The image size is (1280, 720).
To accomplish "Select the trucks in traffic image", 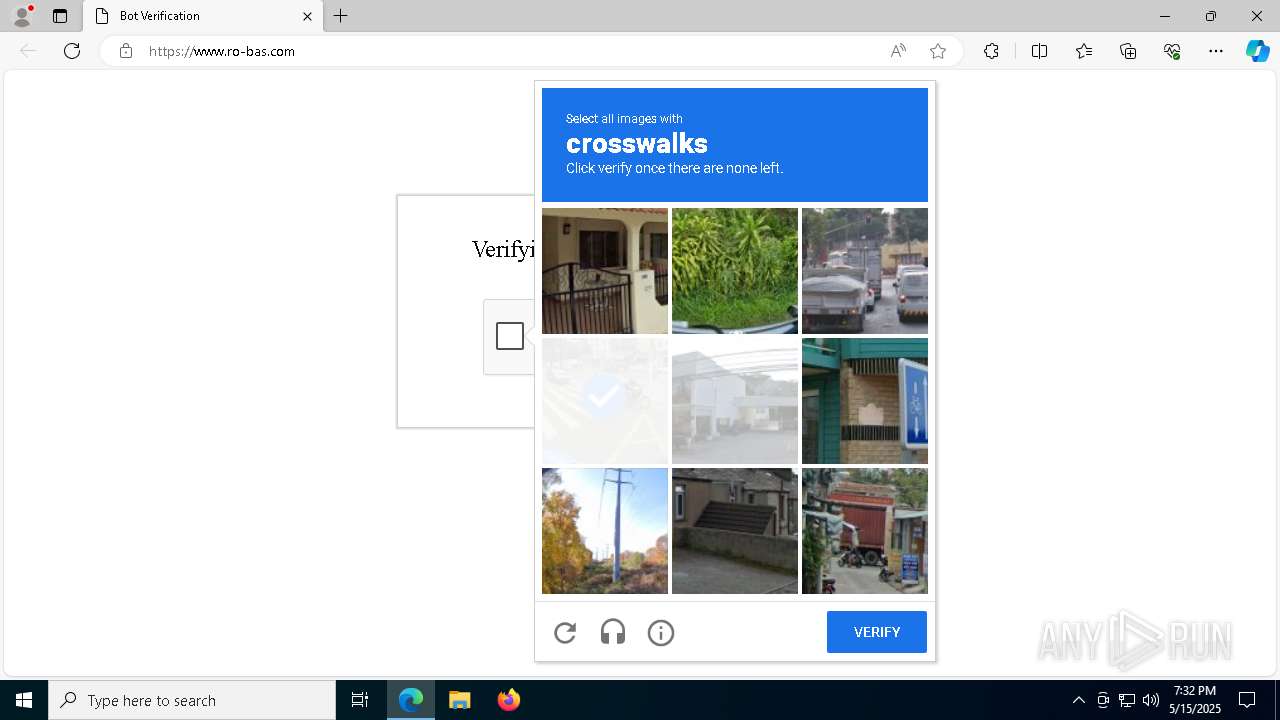I will pos(865,271).
